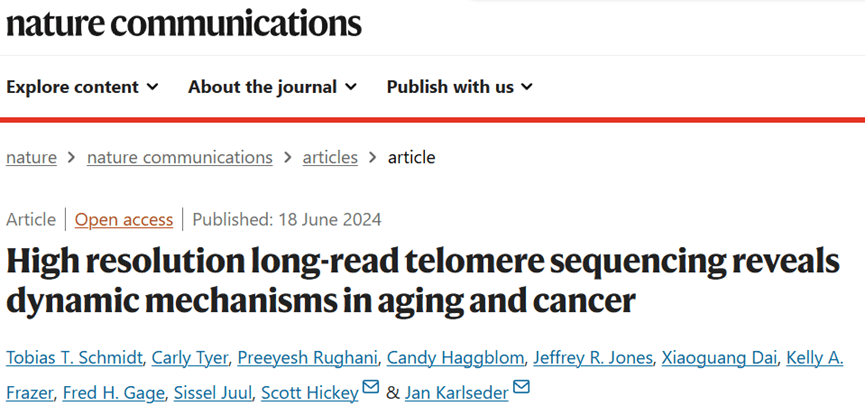The height and width of the screenshot is (415, 865).
Task: Click the Open access link
Action: click(x=124, y=220)
